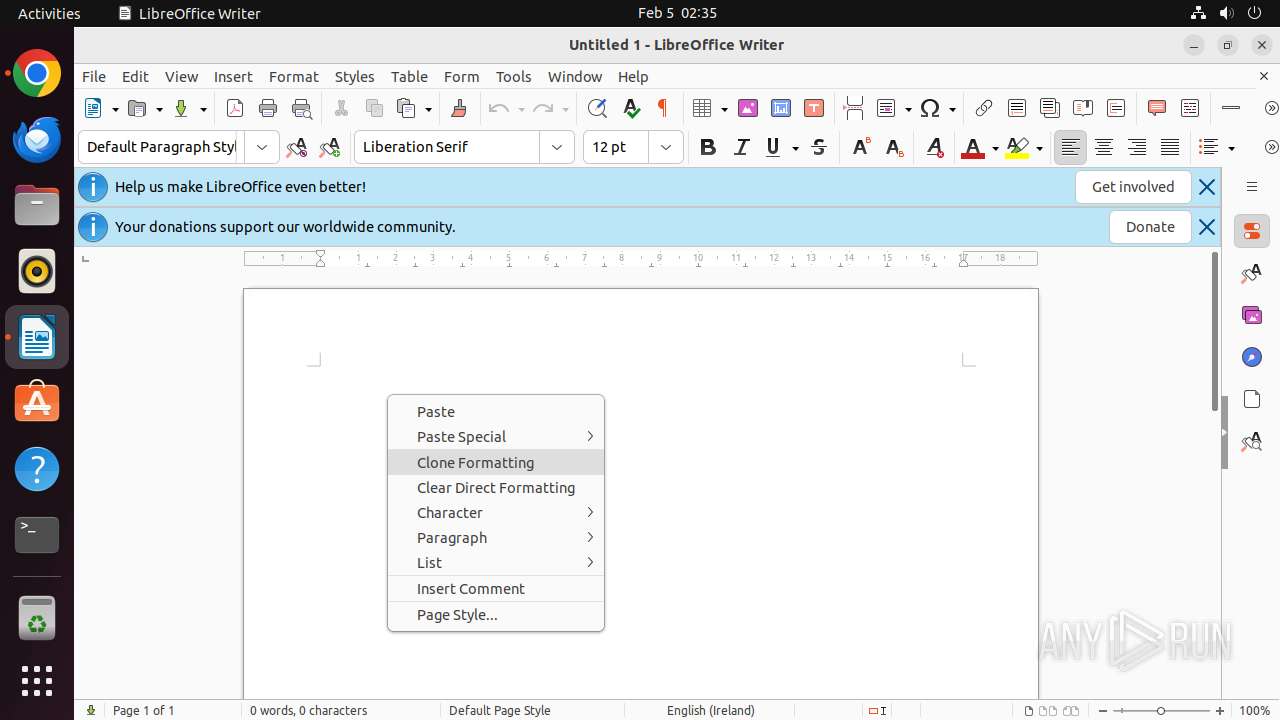Image resolution: width=1280 pixels, height=720 pixels.
Task: Click English (Ireland) language status
Action: point(711,710)
